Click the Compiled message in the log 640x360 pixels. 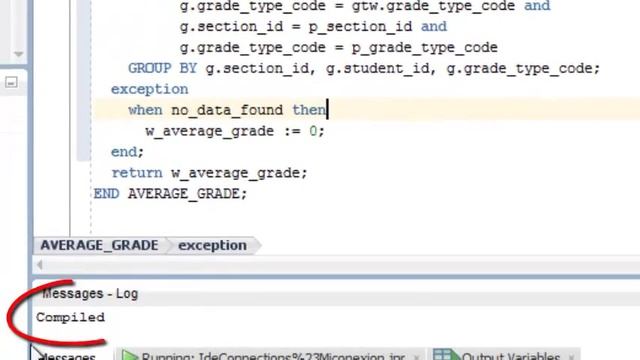coord(70,317)
